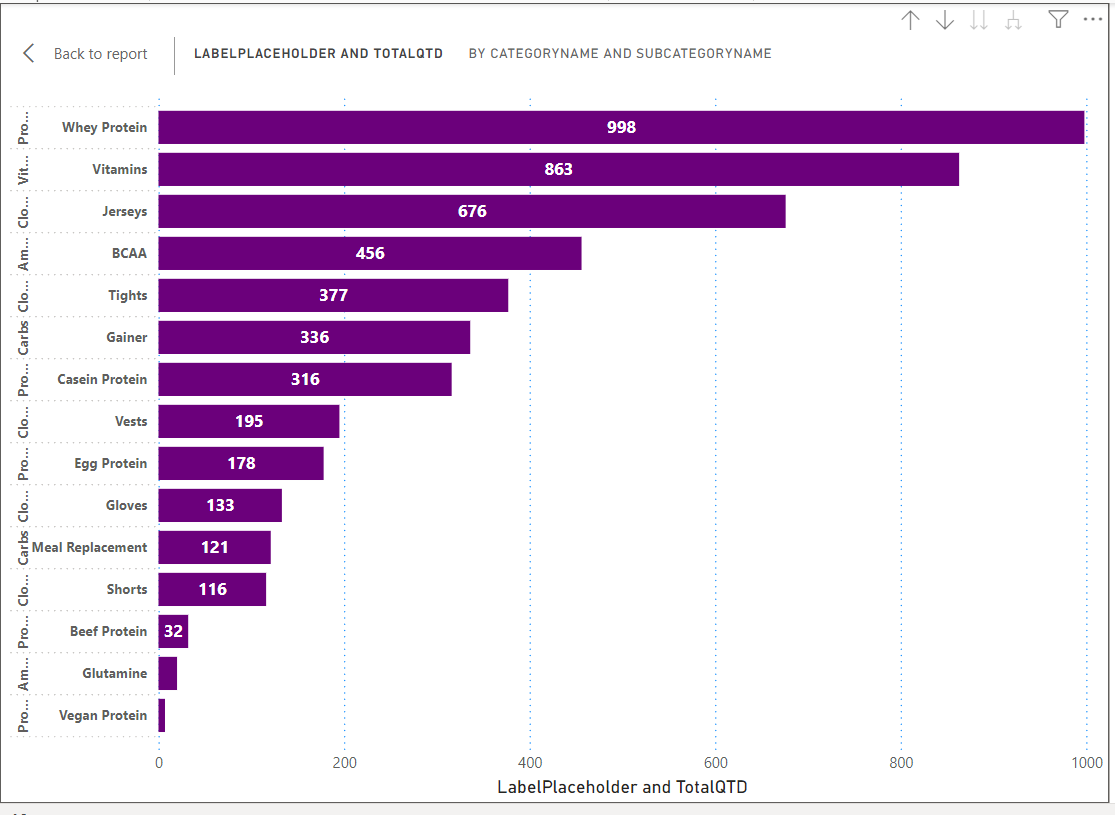Click the 400 tick on the x-axis

(x=530, y=762)
